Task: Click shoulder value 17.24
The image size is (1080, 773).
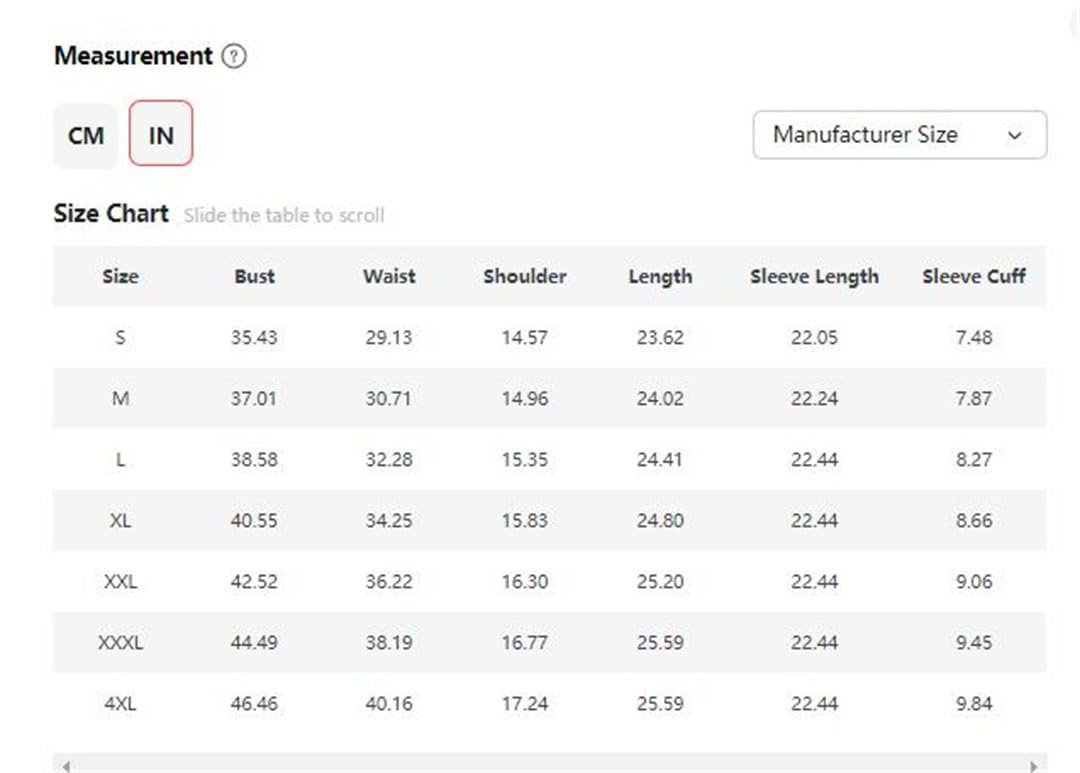Action: (x=525, y=703)
